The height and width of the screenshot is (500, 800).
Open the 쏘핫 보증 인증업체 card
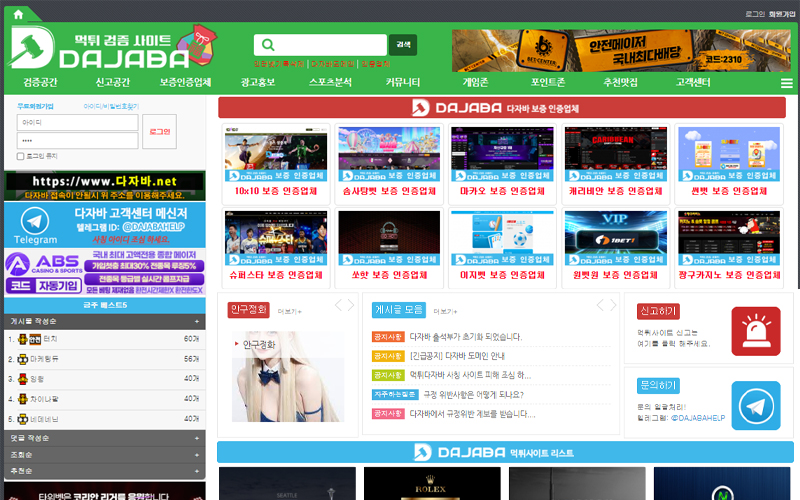(389, 247)
